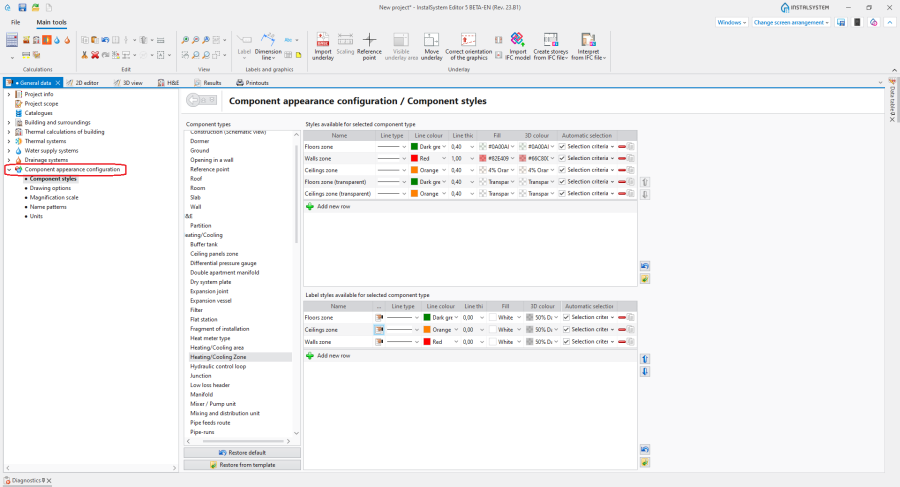Screen dimensions: 900x487
Task: Click the move up arrow beside styles table
Action: tap(645, 182)
